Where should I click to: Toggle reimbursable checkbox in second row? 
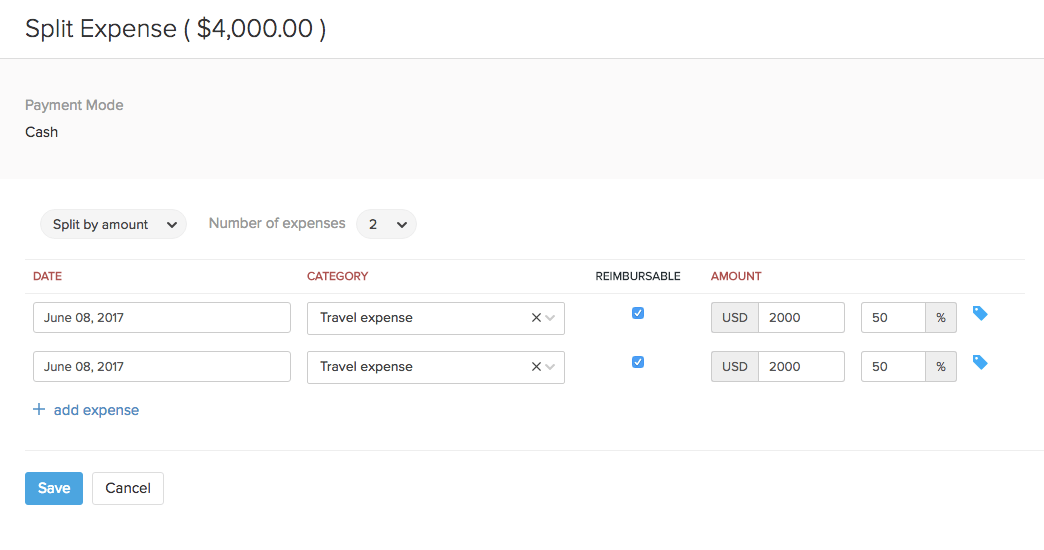coord(638,362)
